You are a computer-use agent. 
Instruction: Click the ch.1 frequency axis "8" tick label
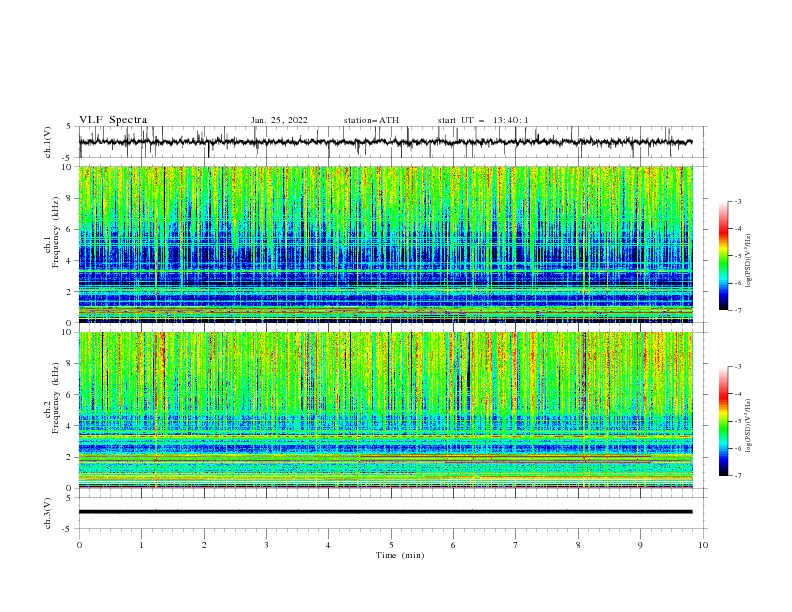70,198
